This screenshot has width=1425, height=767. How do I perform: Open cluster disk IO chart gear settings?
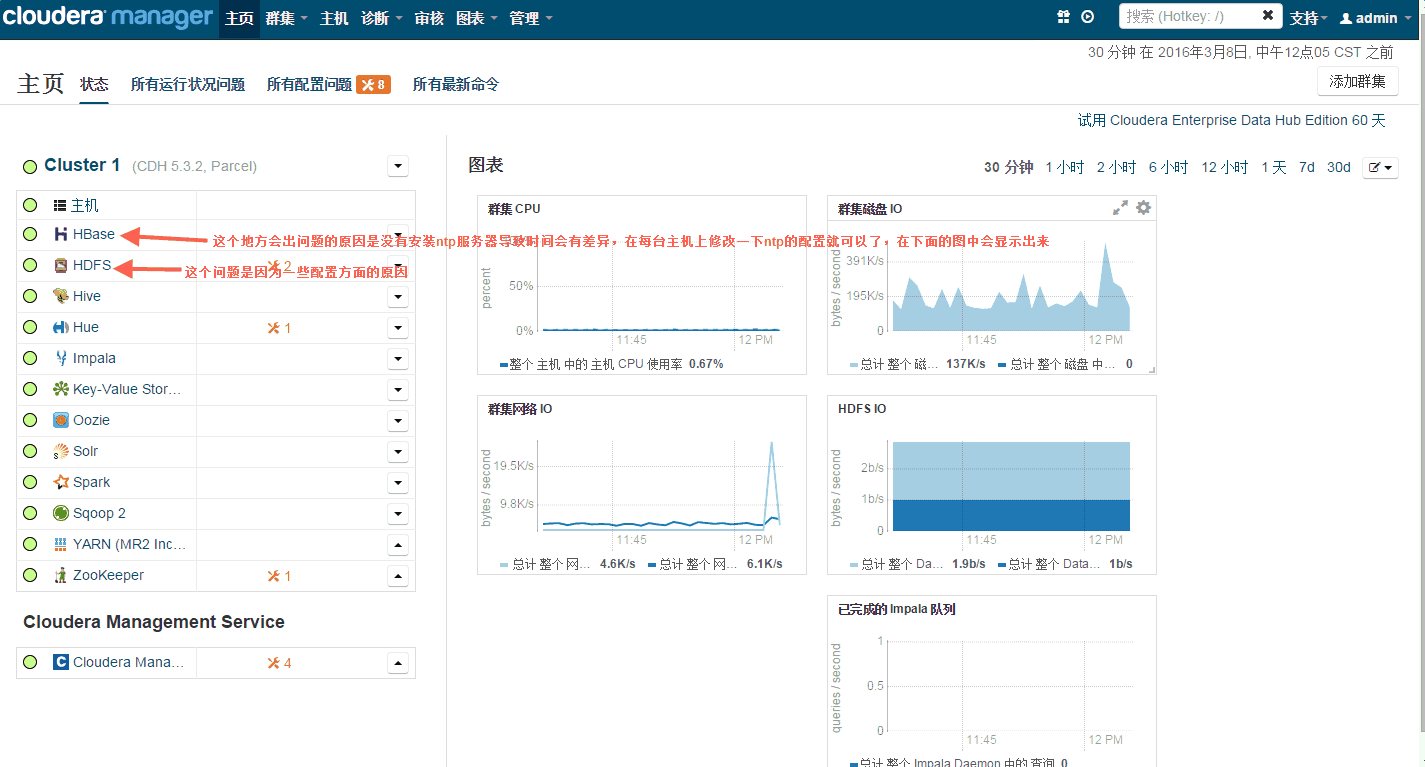(1143, 208)
